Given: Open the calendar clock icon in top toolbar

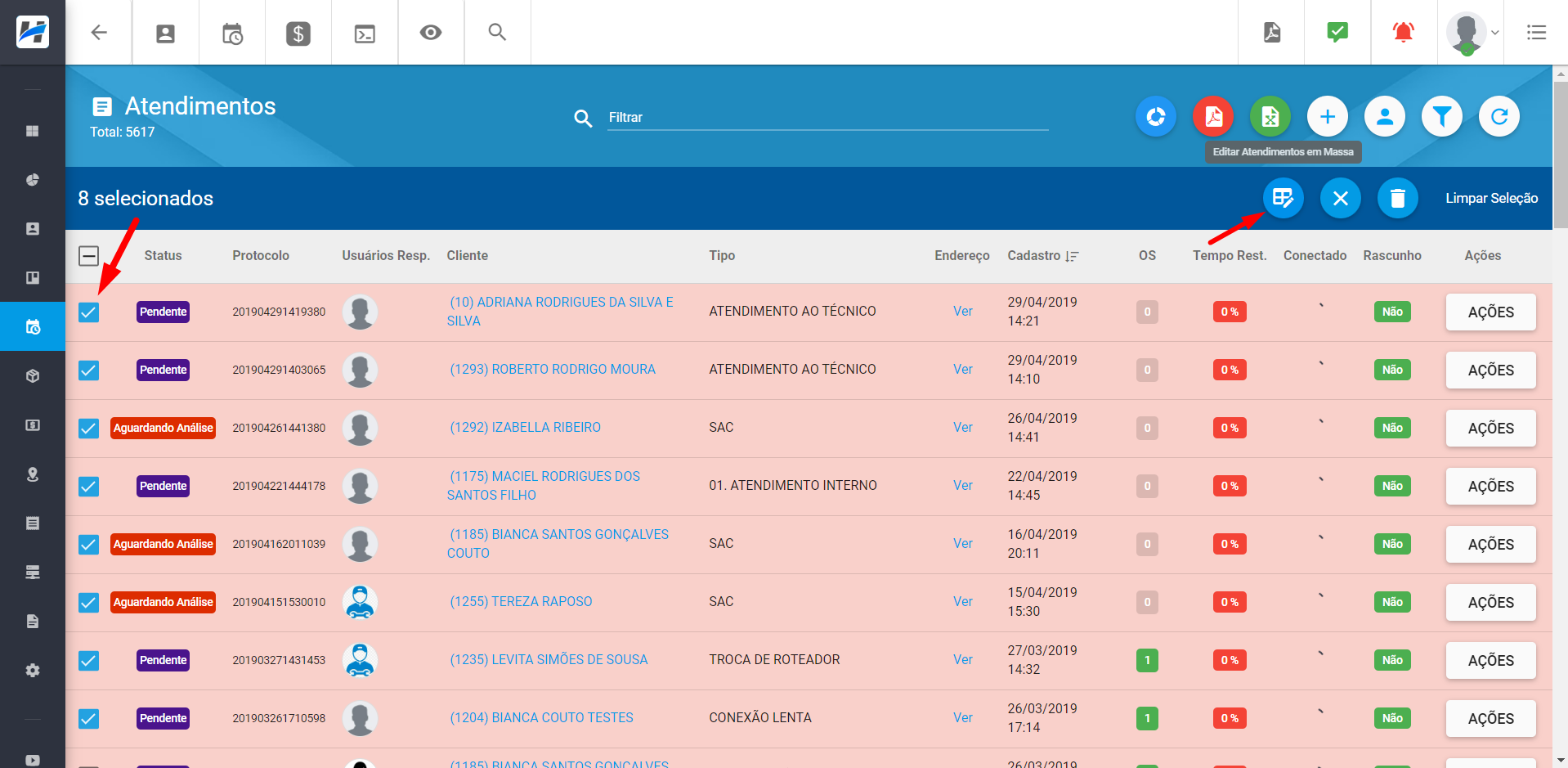Looking at the screenshot, I should [x=232, y=34].
